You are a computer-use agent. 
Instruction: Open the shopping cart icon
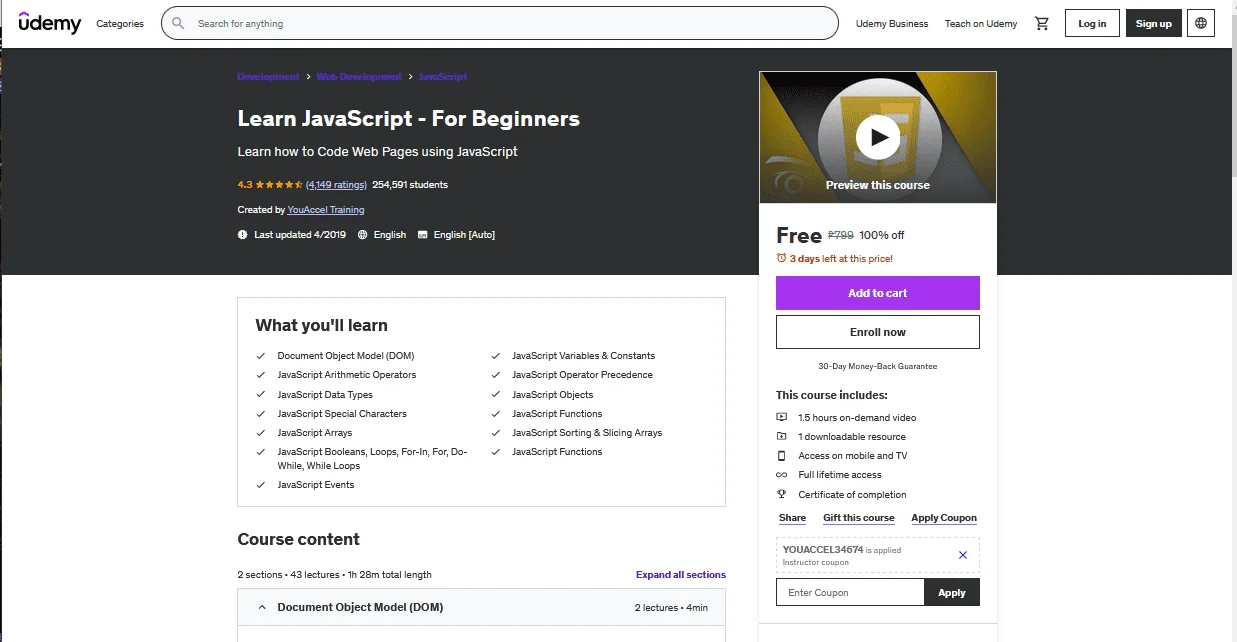pos(1042,23)
